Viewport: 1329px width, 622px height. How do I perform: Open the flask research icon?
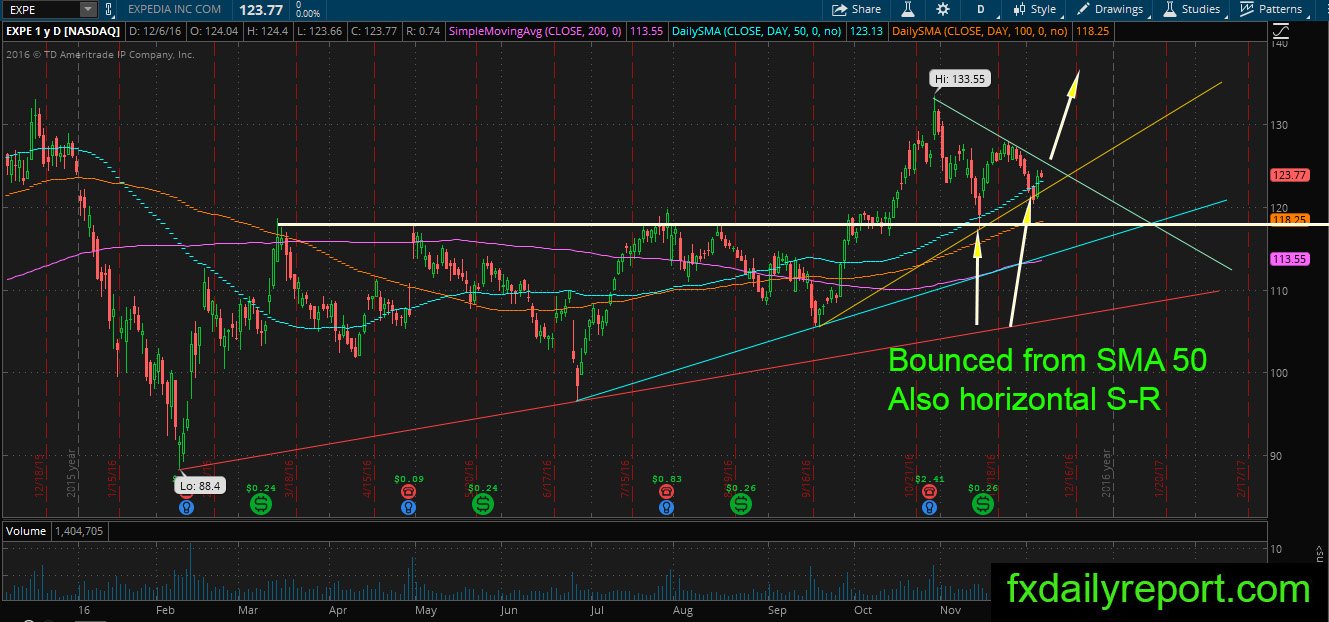tap(908, 9)
